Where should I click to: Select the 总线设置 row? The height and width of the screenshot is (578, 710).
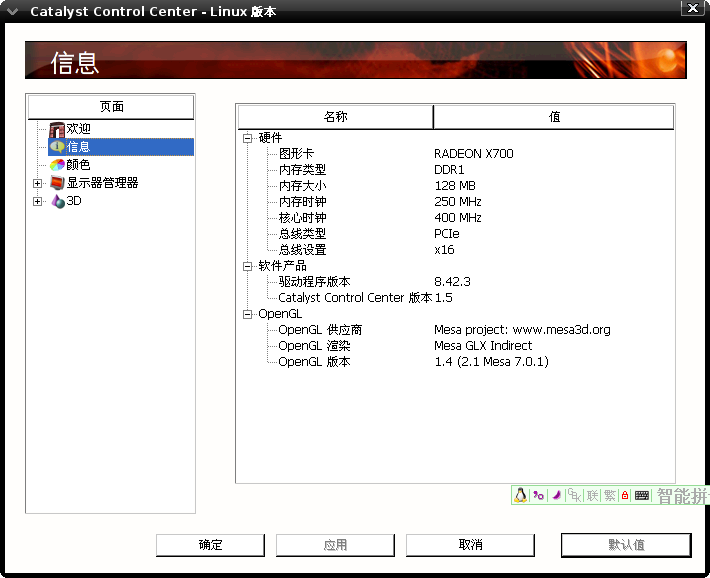click(x=458, y=250)
